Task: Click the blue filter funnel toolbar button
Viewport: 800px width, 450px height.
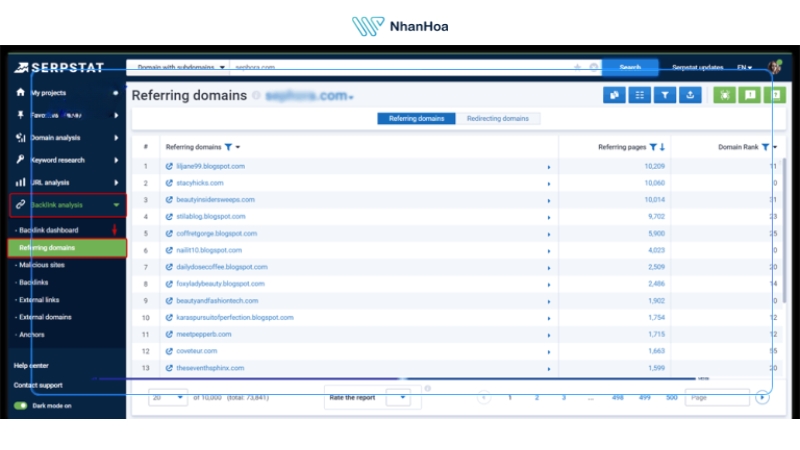Action: pos(665,95)
